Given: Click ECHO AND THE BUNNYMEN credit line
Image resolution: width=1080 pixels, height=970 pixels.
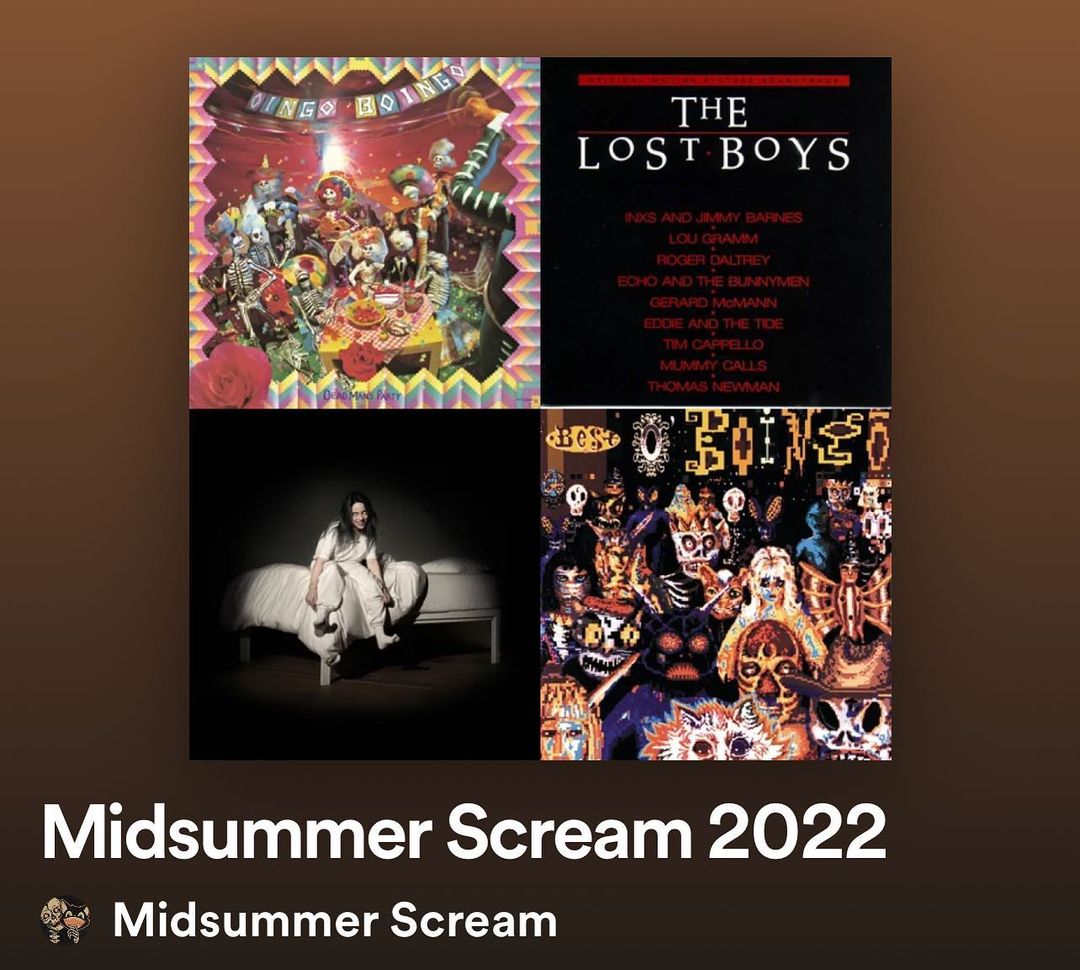Looking at the screenshot, I should point(714,281).
